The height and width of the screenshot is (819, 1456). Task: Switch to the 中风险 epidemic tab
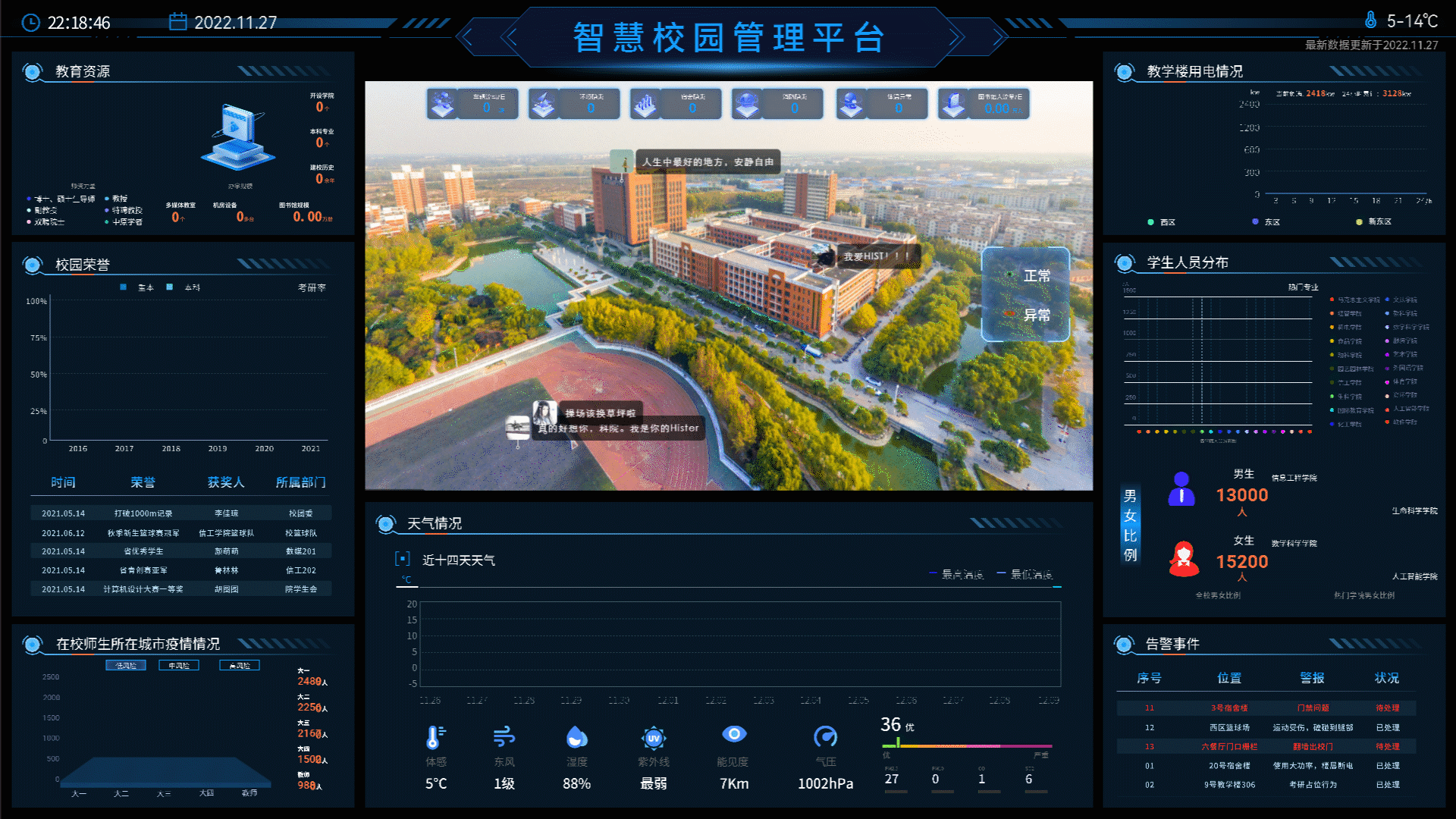tap(178, 665)
